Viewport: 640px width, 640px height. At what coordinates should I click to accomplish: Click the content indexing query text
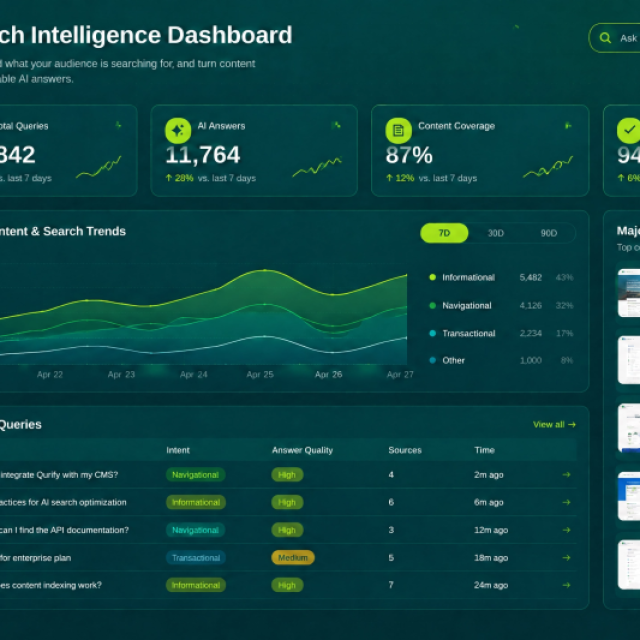51,585
